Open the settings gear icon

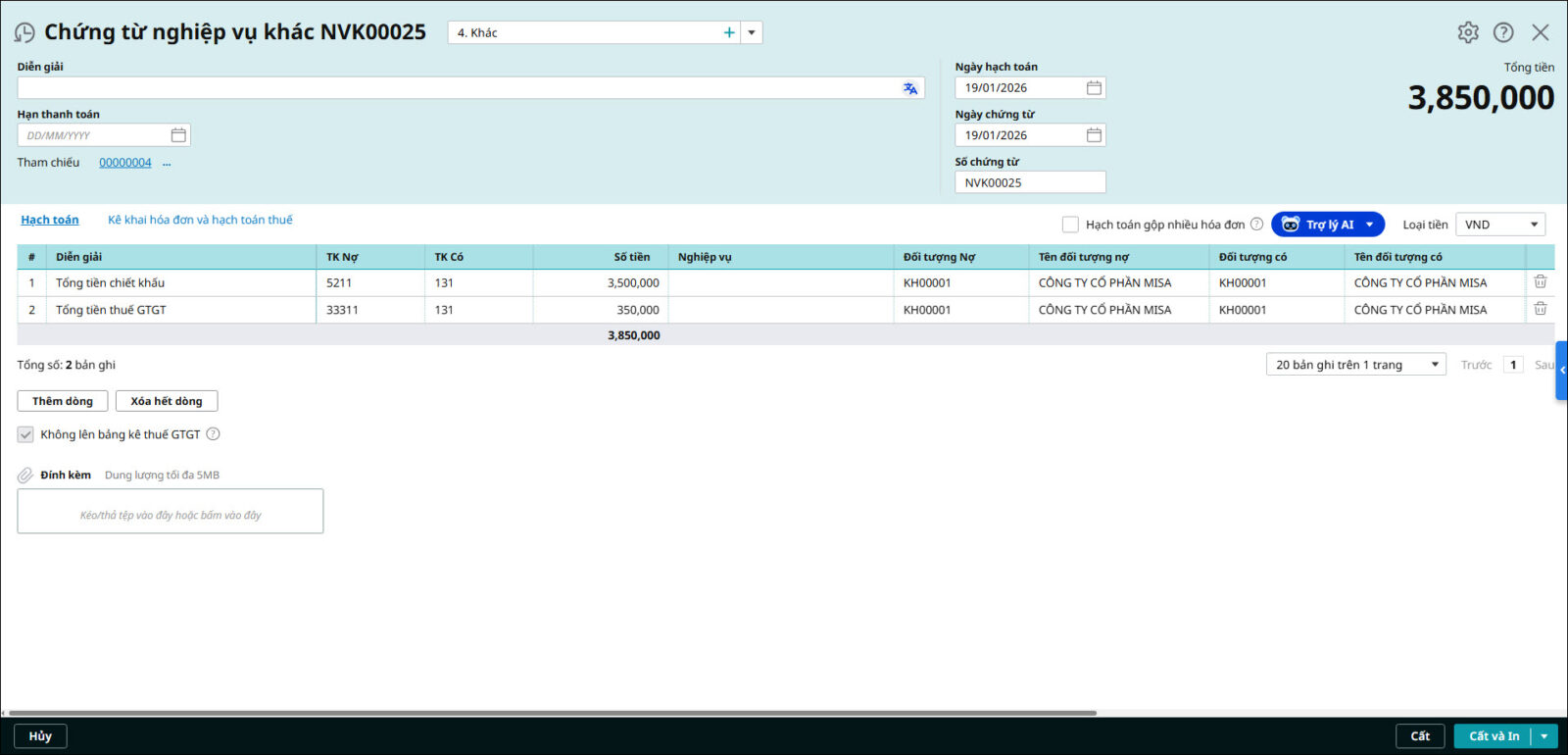pyautogui.click(x=1467, y=32)
